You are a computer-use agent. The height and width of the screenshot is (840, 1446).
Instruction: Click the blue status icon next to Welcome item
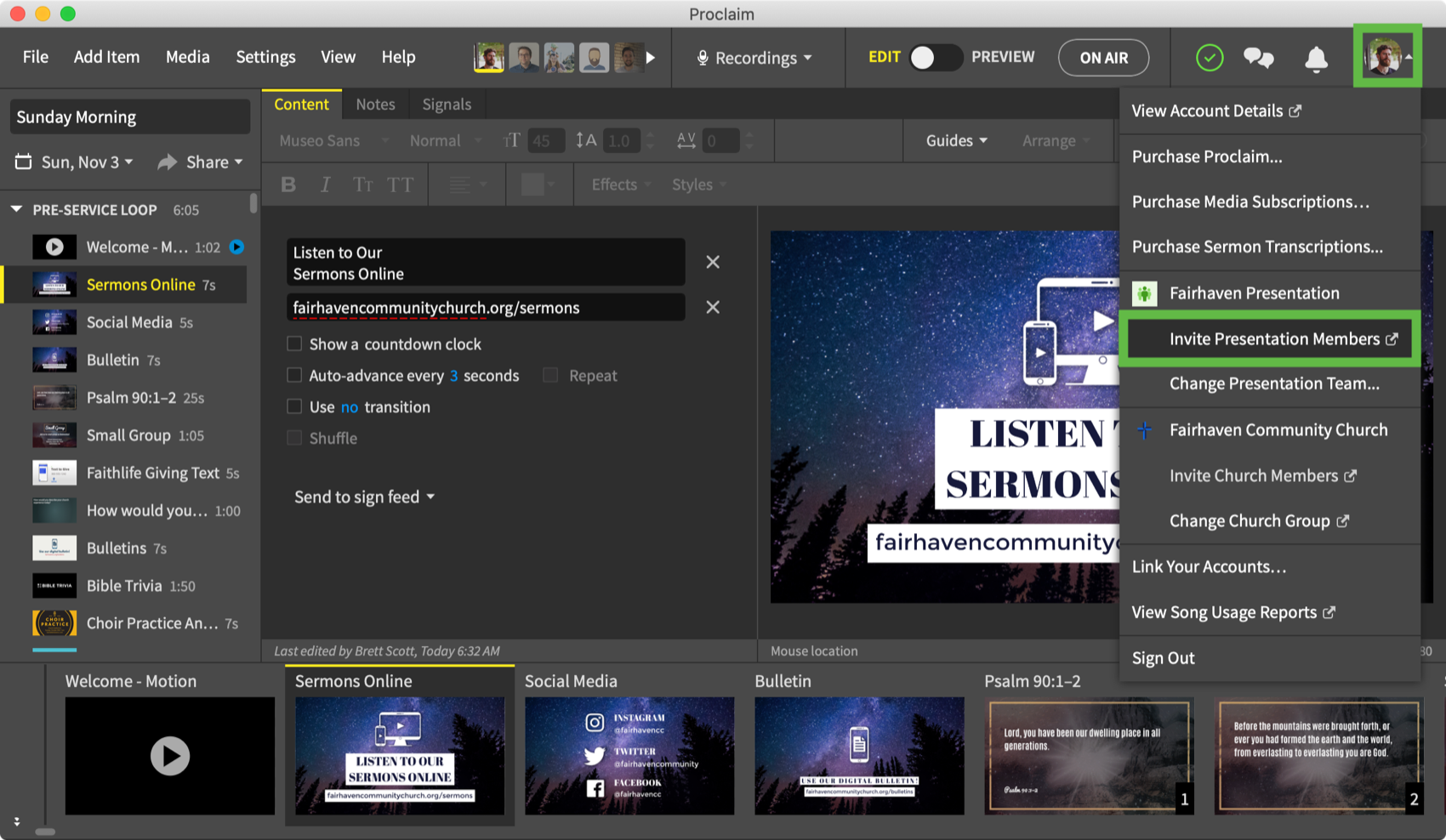[x=237, y=247]
